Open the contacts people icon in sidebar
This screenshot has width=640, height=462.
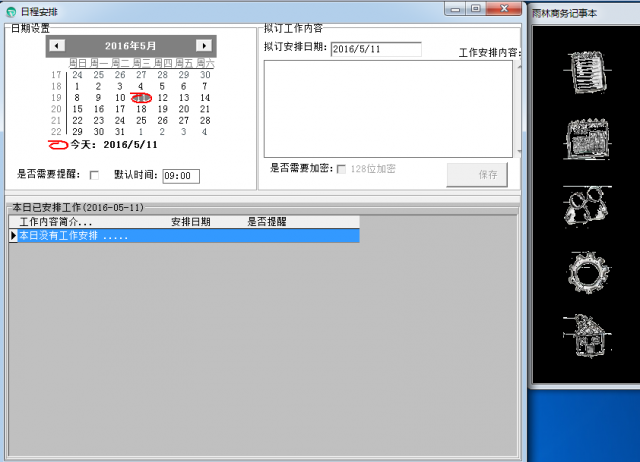click(x=587, y=205)
